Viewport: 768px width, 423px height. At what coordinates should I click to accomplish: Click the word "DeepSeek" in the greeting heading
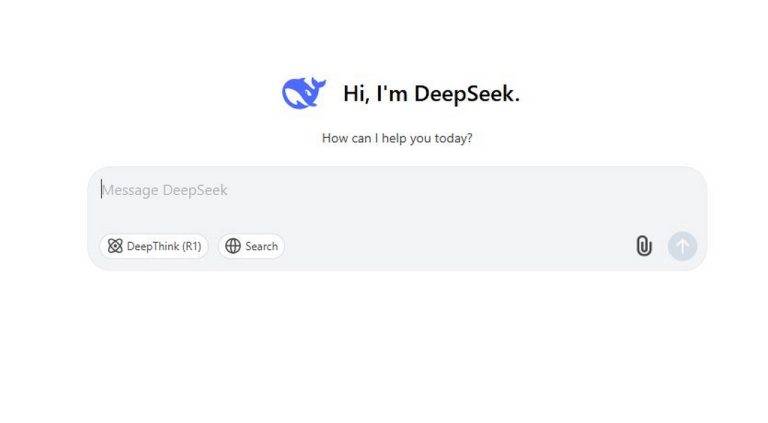click(467, 94)
